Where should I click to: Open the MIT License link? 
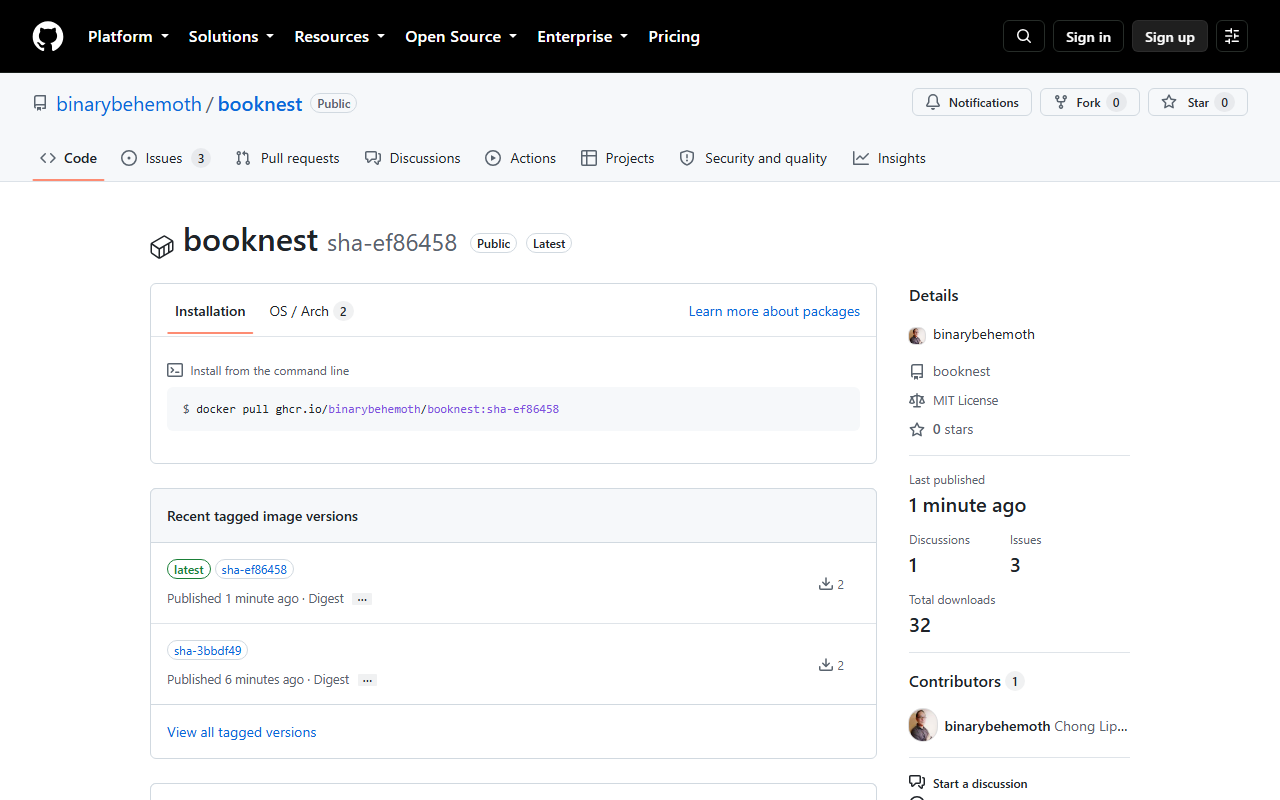pyautogui.click(x=966, y=400)
